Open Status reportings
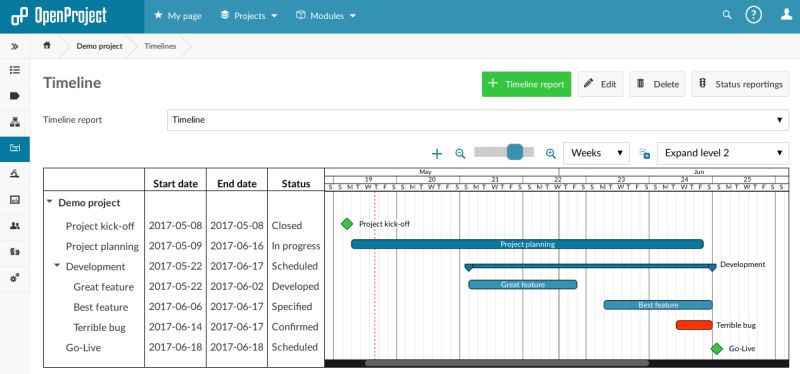 pyautogui.click(x=740, y=84)
